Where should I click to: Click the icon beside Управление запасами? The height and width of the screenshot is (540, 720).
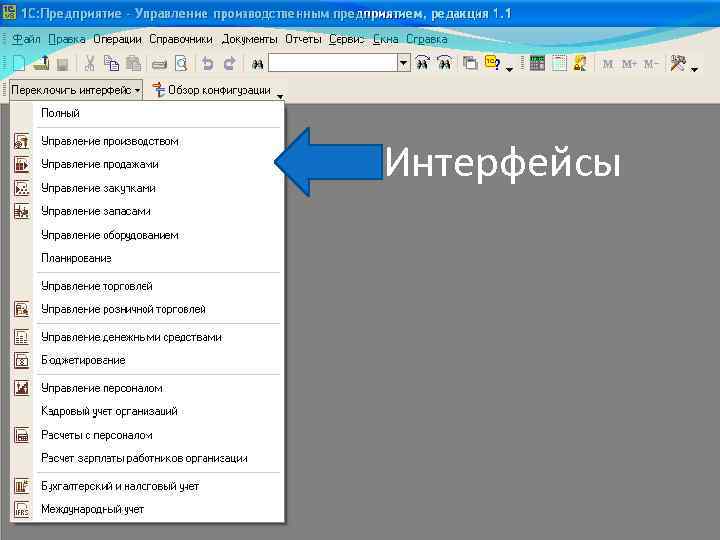coord(22,211)
